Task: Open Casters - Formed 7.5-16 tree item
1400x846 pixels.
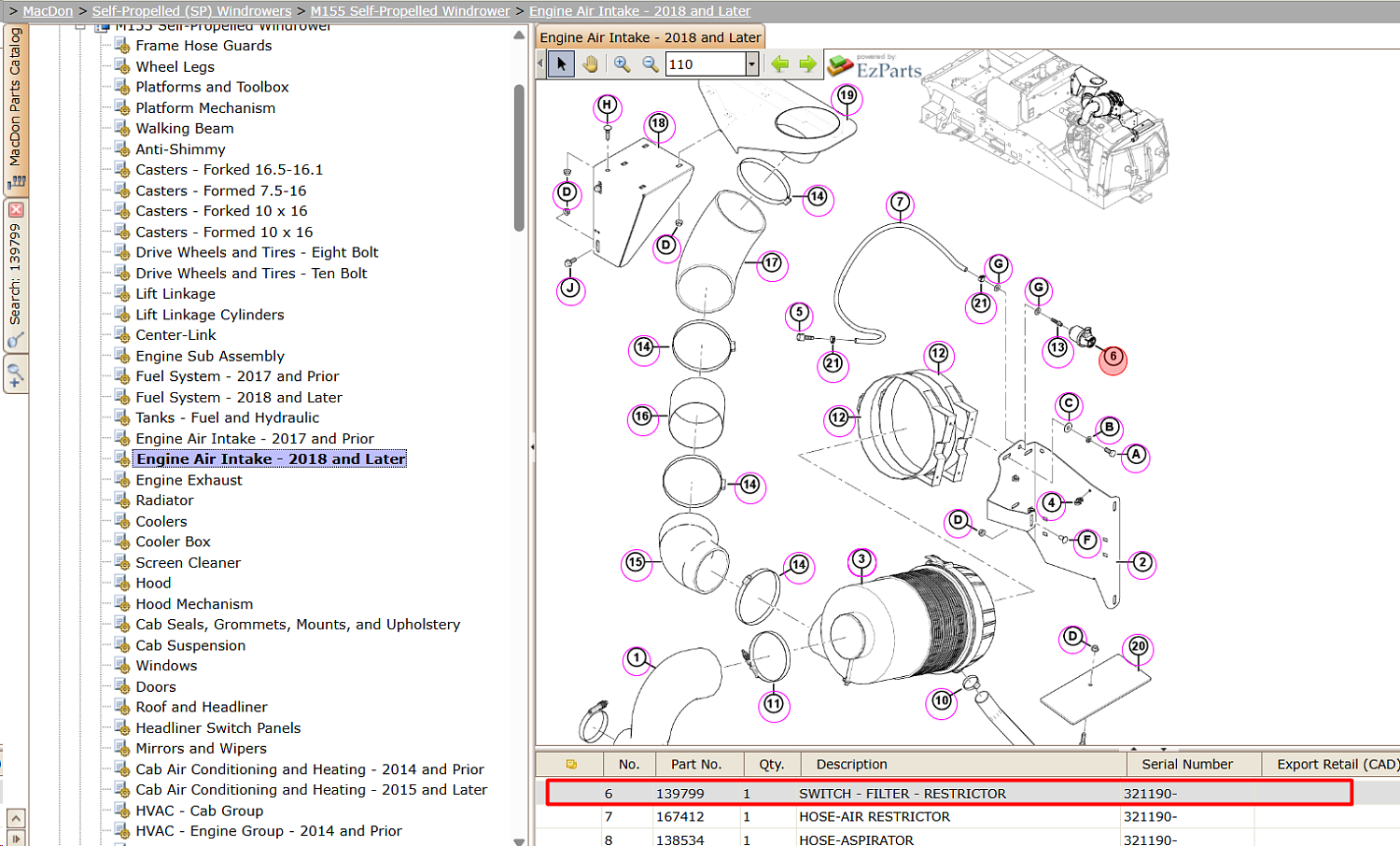Action: [221, 190]
